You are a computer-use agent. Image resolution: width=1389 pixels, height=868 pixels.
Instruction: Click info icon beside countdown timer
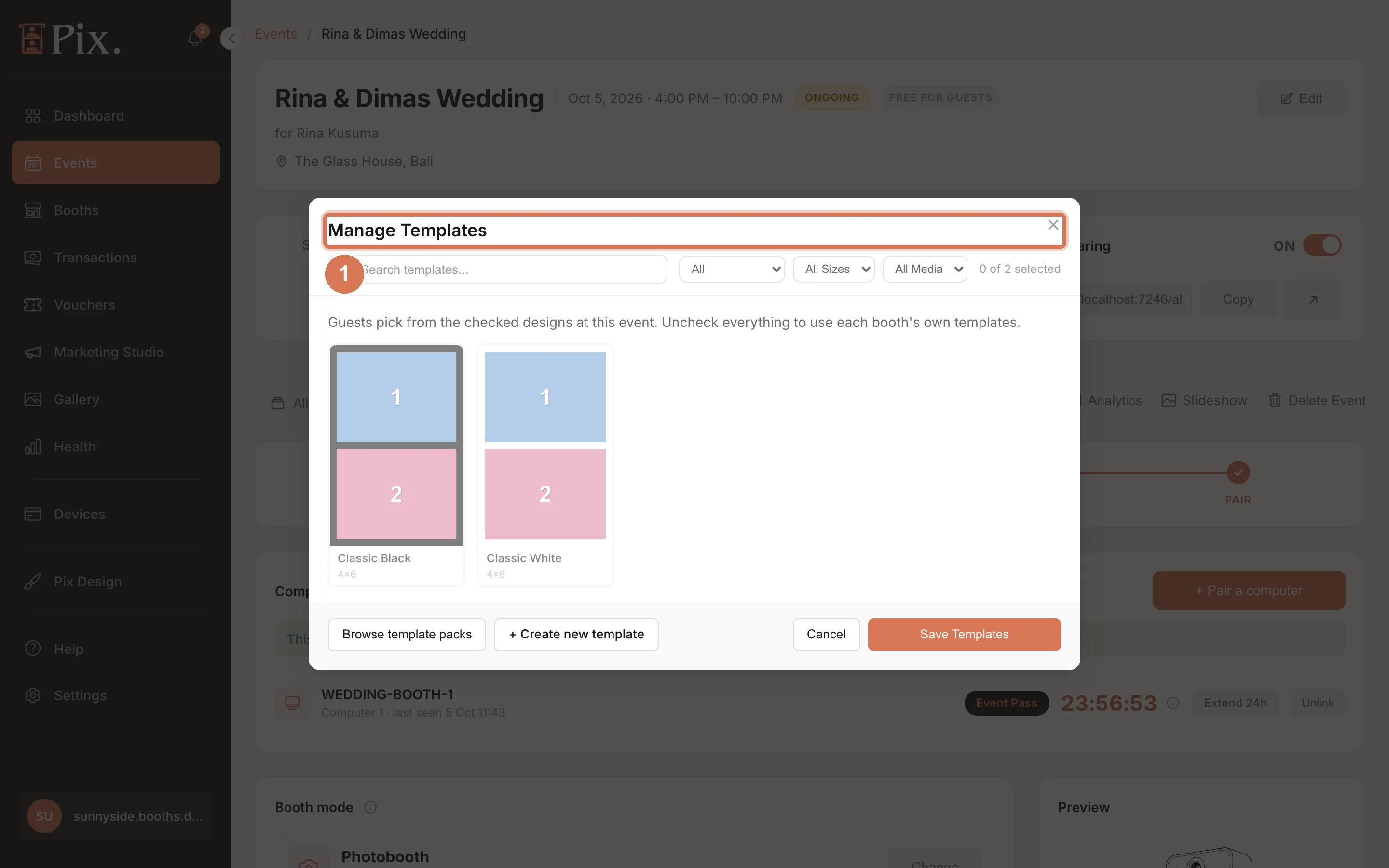point(1173,703)
